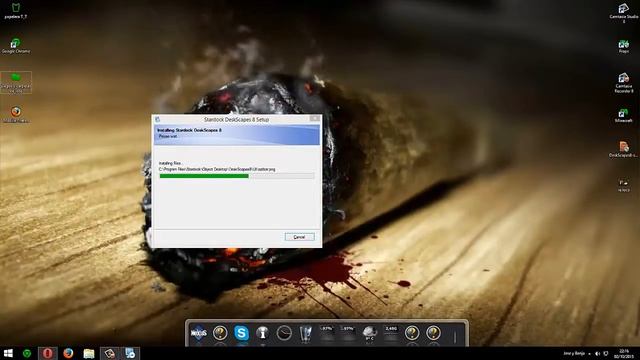This screenshot has height=360, width=640.
Task: Open the Google Chrome desktop shortcut
Action: click(x=16, y=46)
